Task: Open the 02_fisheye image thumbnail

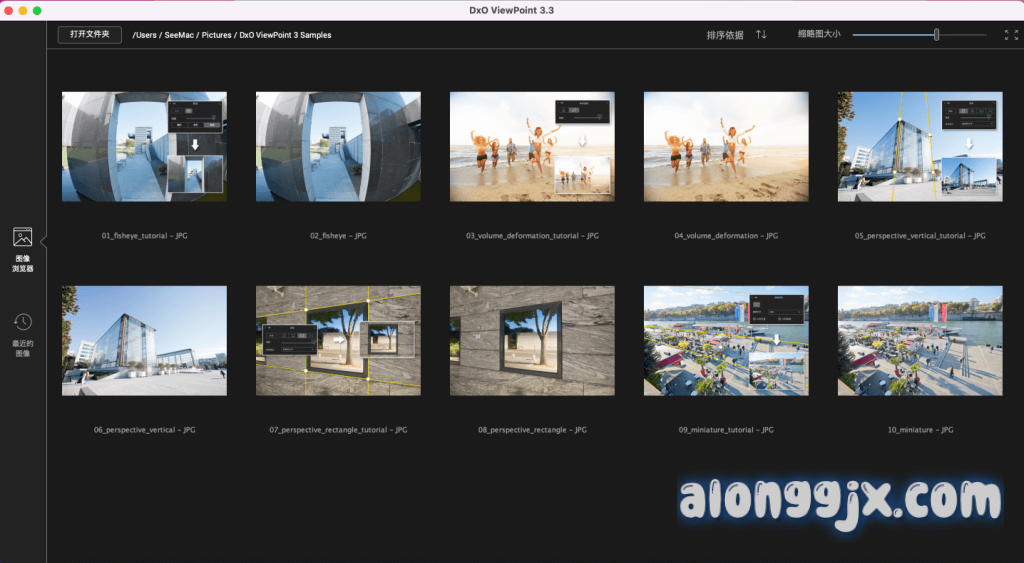Action: (x=338, y=147)
